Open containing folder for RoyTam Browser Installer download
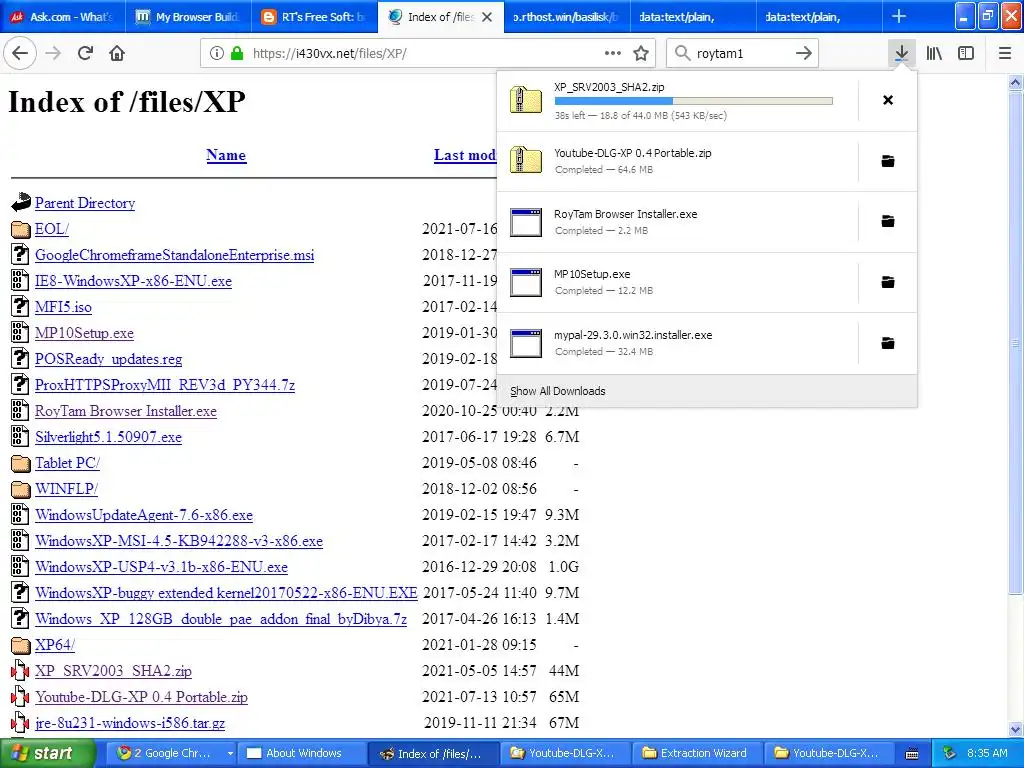The height and width of the screenshot is (768, 1024). pos(888,221)
